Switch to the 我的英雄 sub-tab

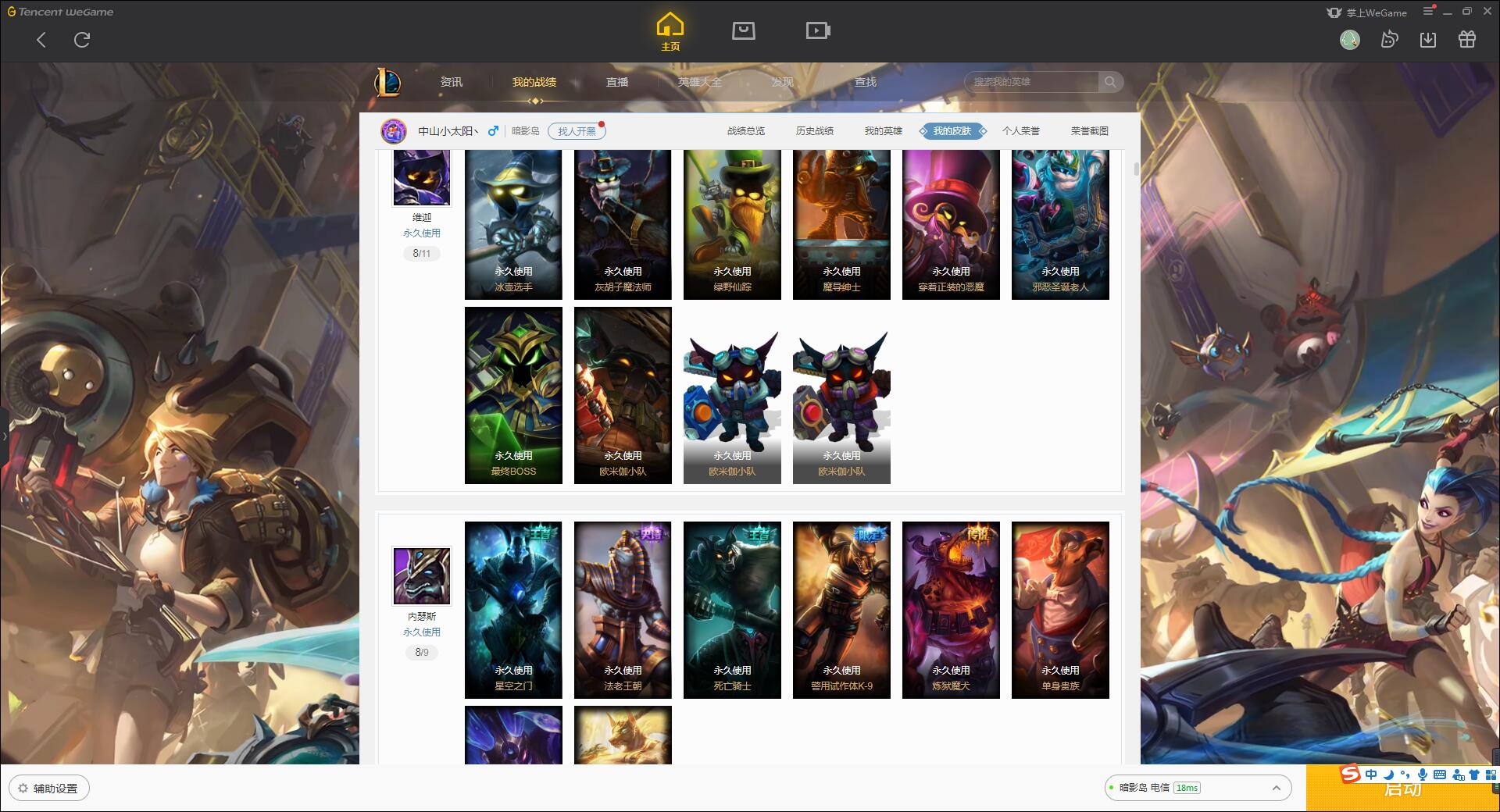point(884,131)
